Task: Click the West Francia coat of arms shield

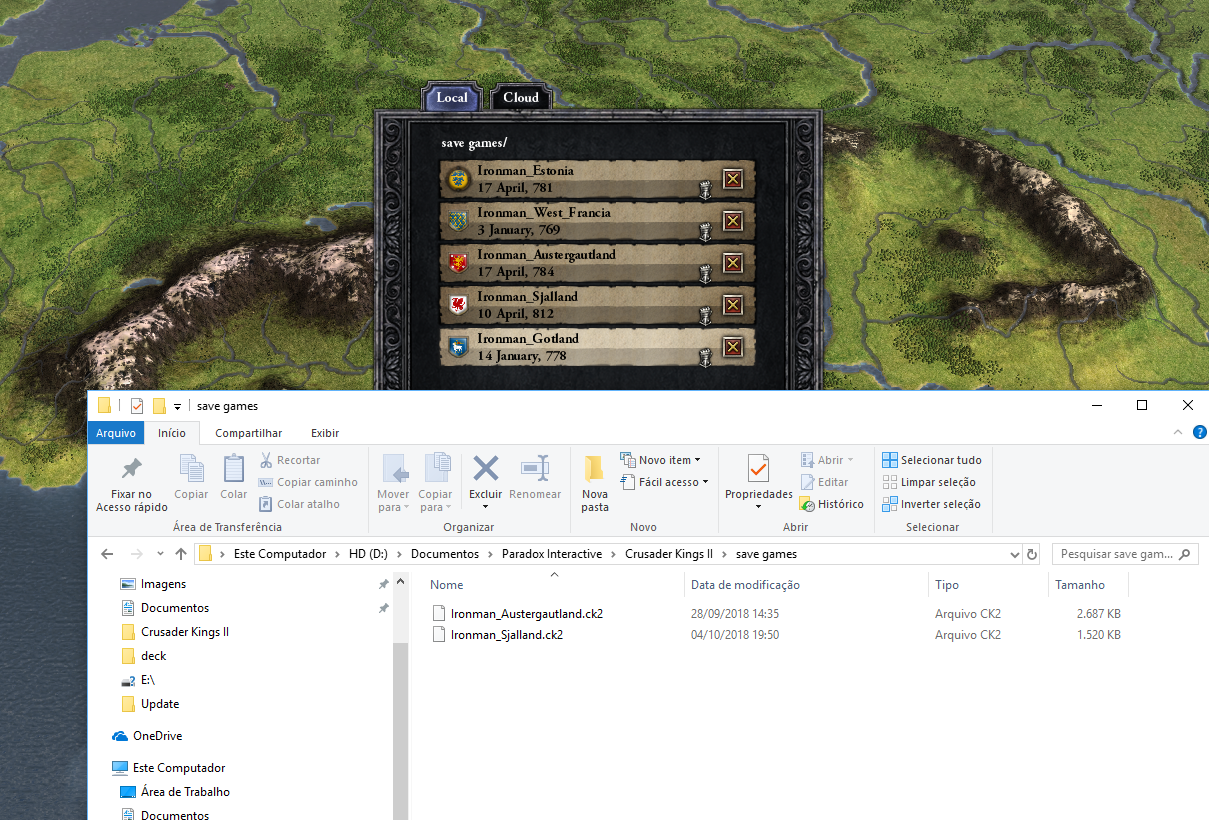Action: pos(459,221)
